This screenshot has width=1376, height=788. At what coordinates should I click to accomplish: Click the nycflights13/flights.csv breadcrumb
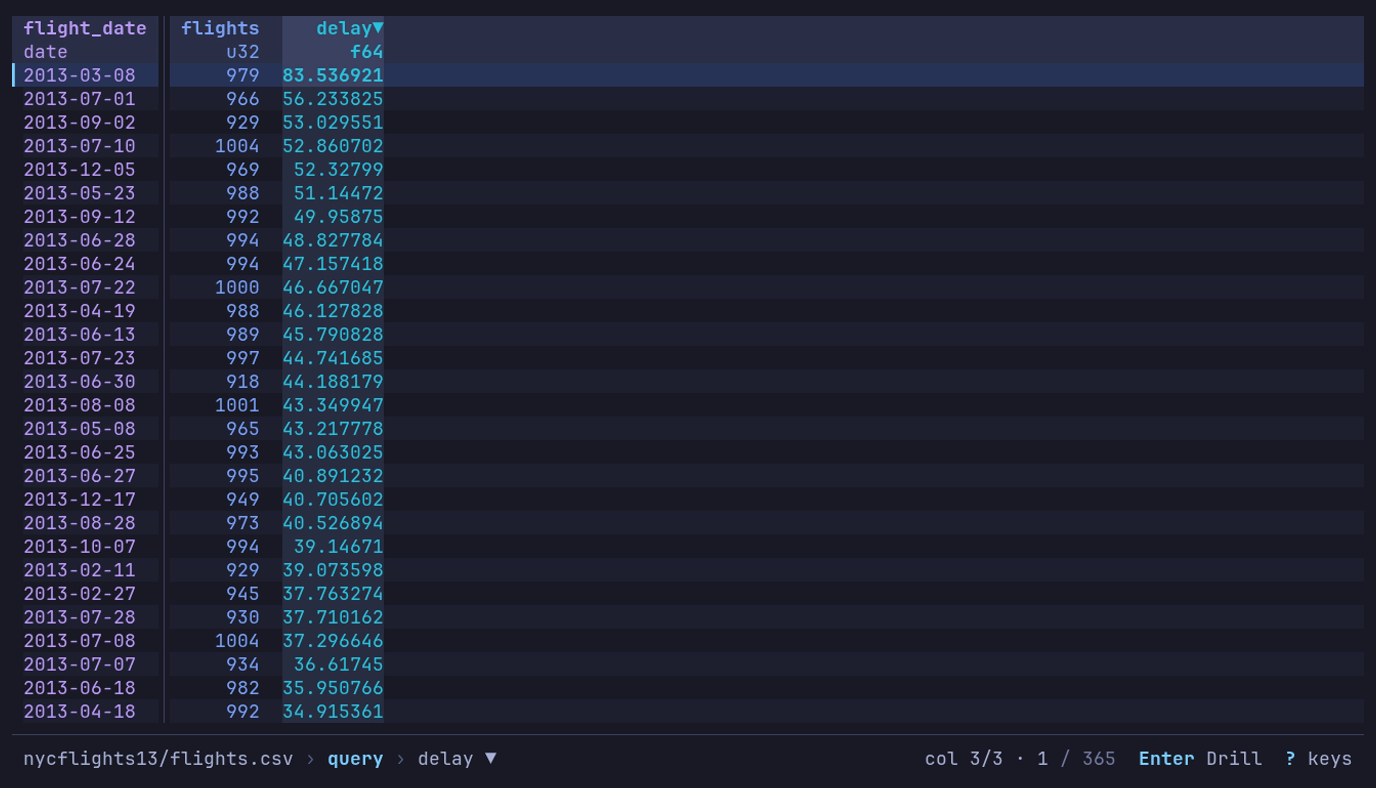click(x=158, y=758)
